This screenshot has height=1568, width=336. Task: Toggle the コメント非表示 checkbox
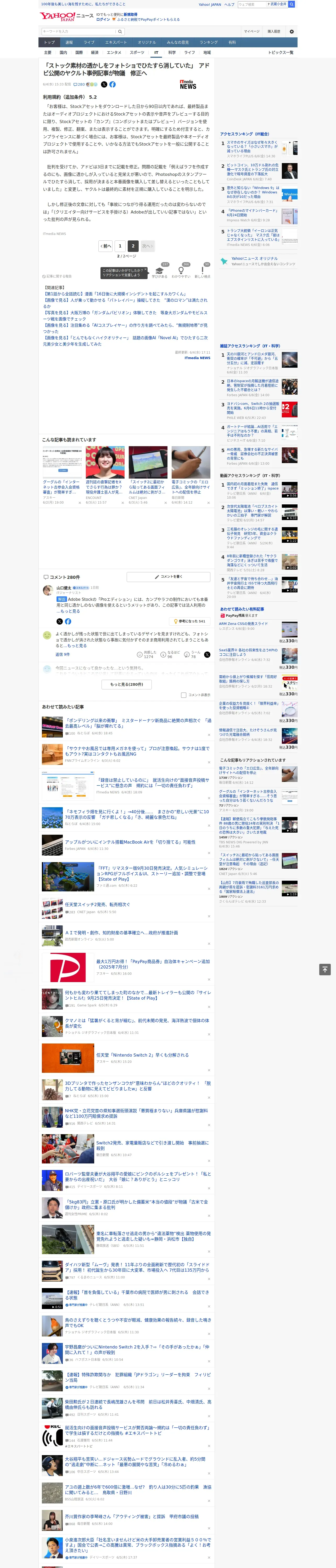[x=183, y=695]
